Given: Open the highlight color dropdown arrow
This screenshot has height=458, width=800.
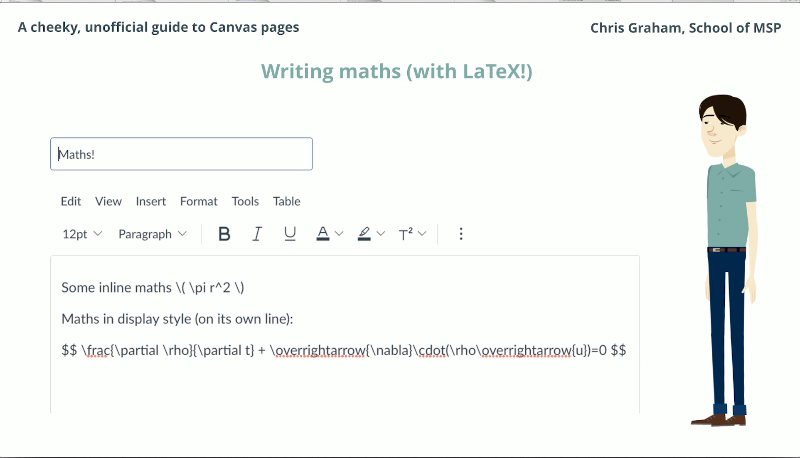Looking at the screenshot, I should [x=381, y=234].
